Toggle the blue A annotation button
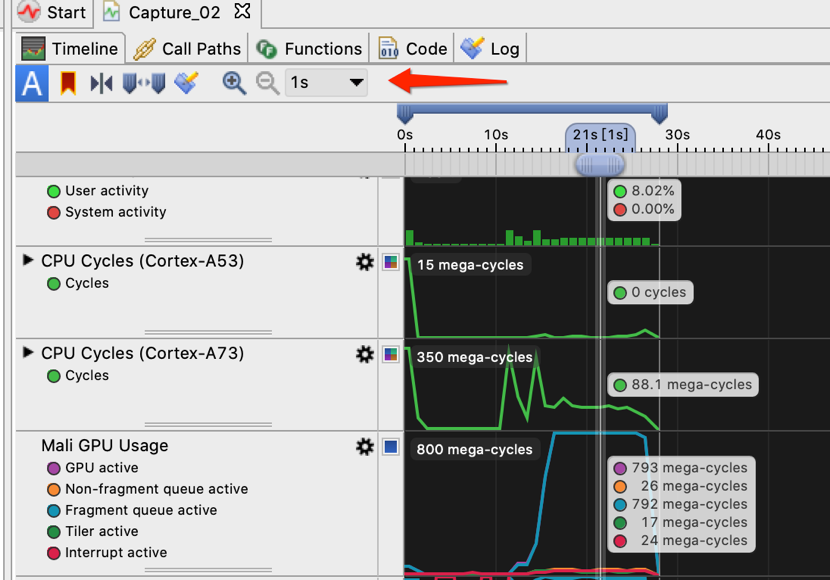The height and width of the screenshot is (580, 830). [x=32, y=83]
